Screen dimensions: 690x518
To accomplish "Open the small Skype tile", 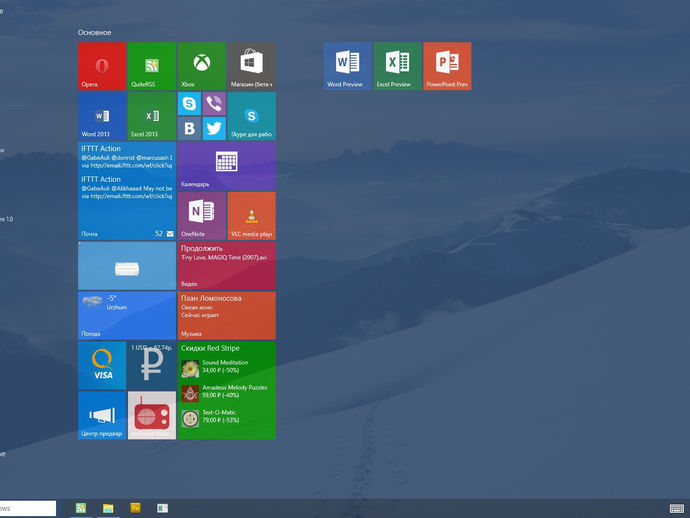I will click(x=189, y=103).
